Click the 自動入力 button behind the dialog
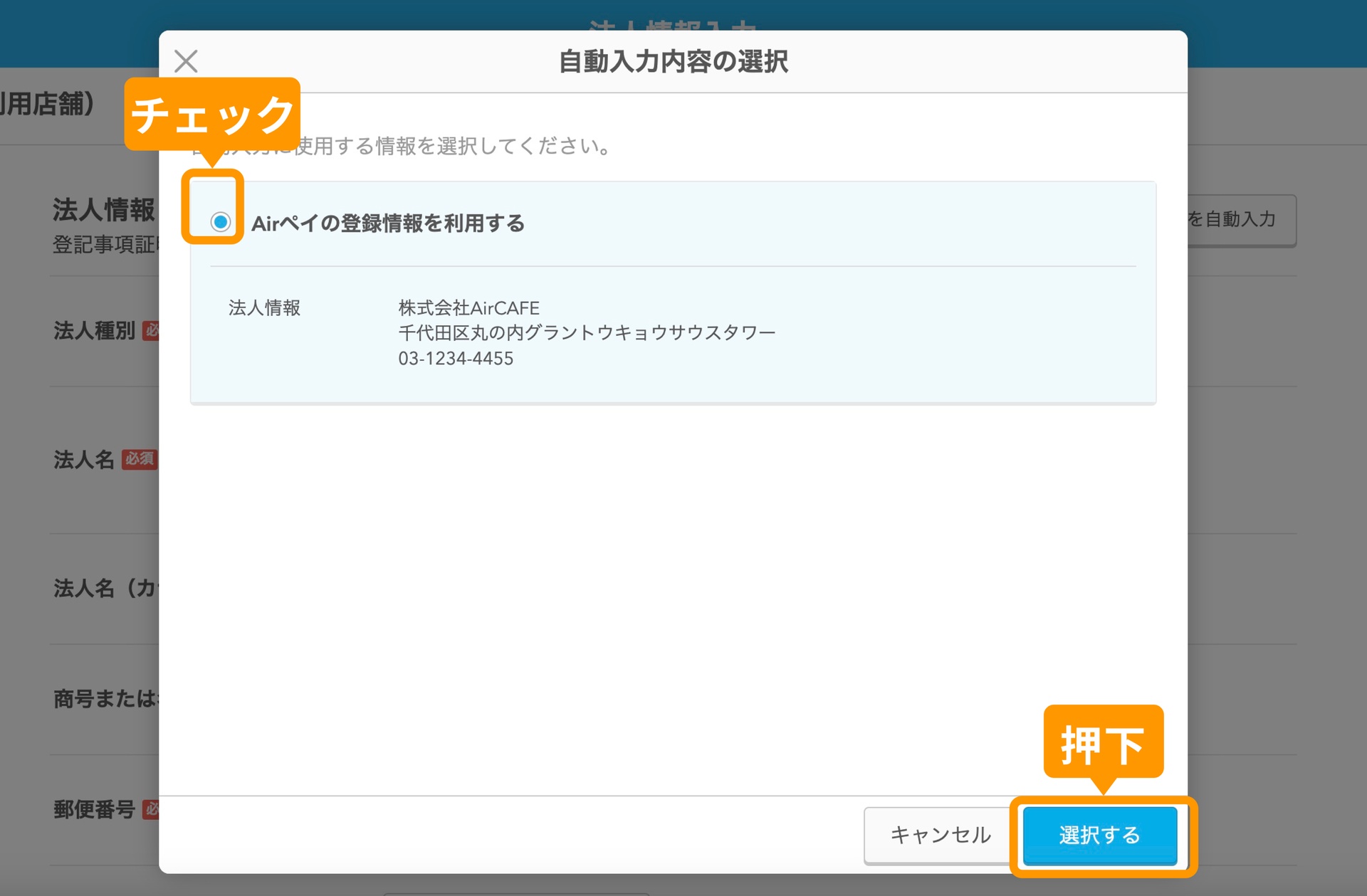 (x=1242, y=221)
